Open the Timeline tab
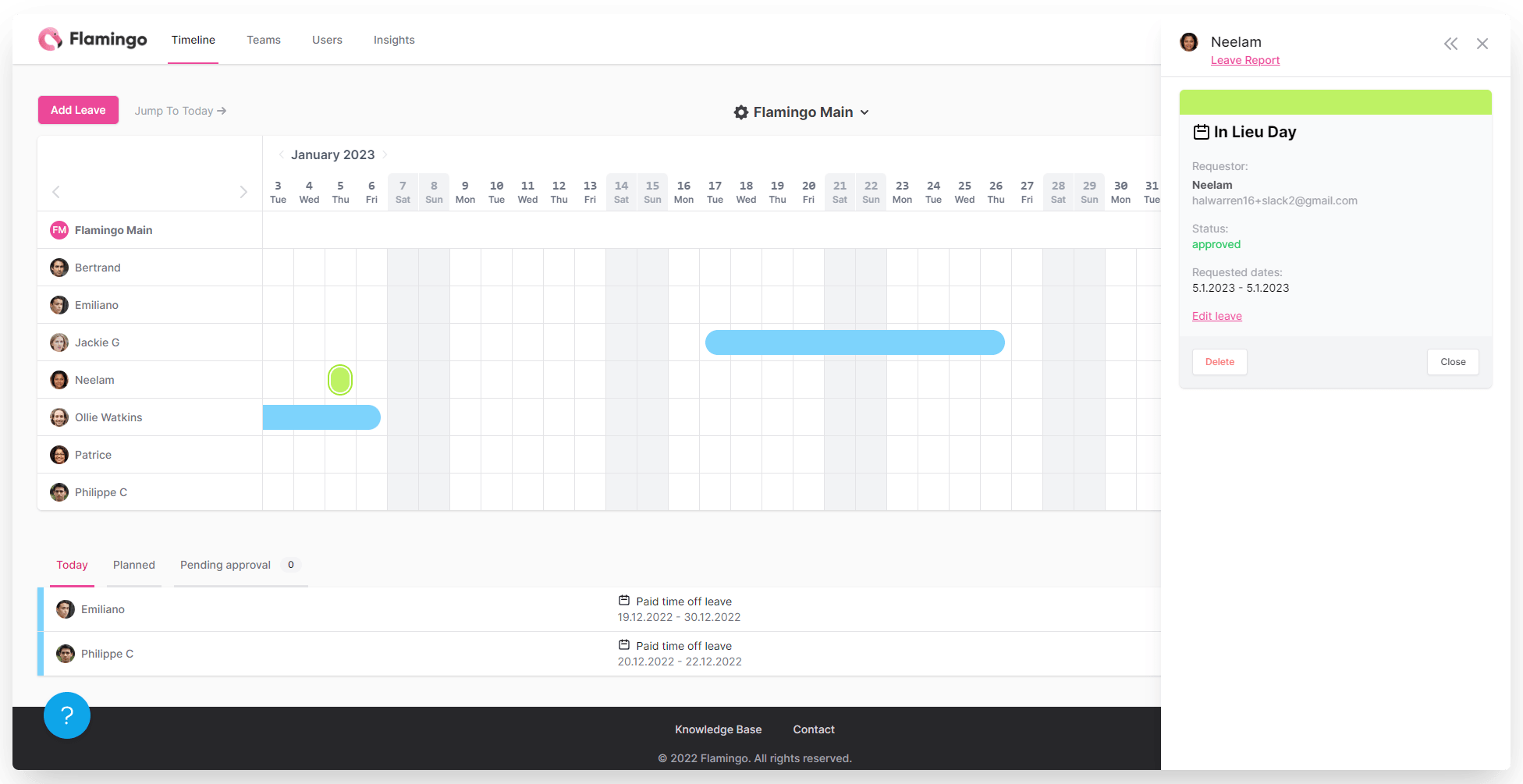Viewport: 1523px width, 784px height. click(193, 40)
